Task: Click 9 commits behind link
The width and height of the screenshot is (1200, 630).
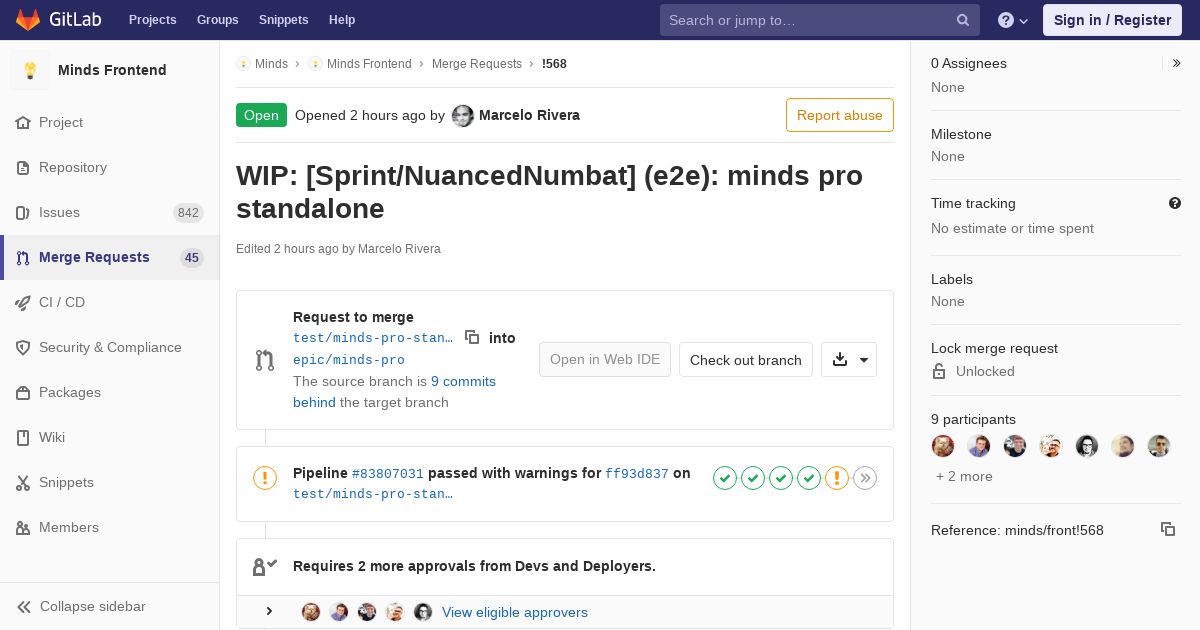Action: click(394, 392)
